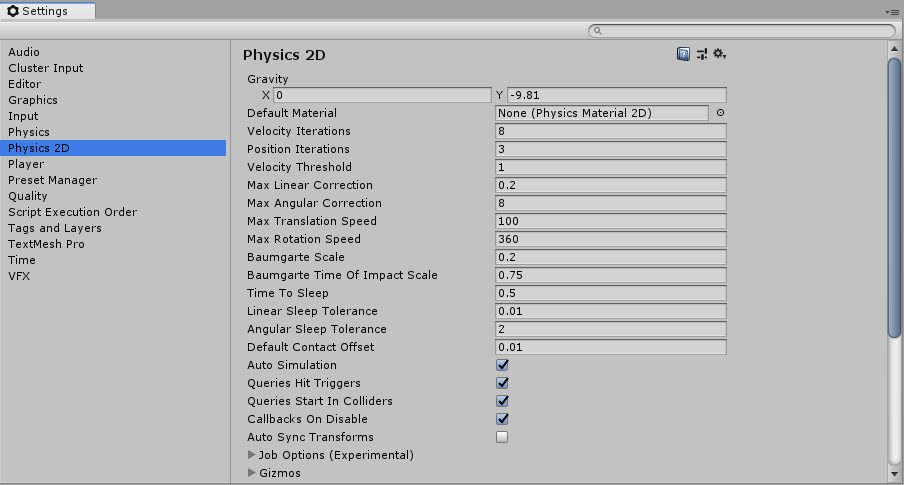Expand the Gizmos foldout

(251, 472)
